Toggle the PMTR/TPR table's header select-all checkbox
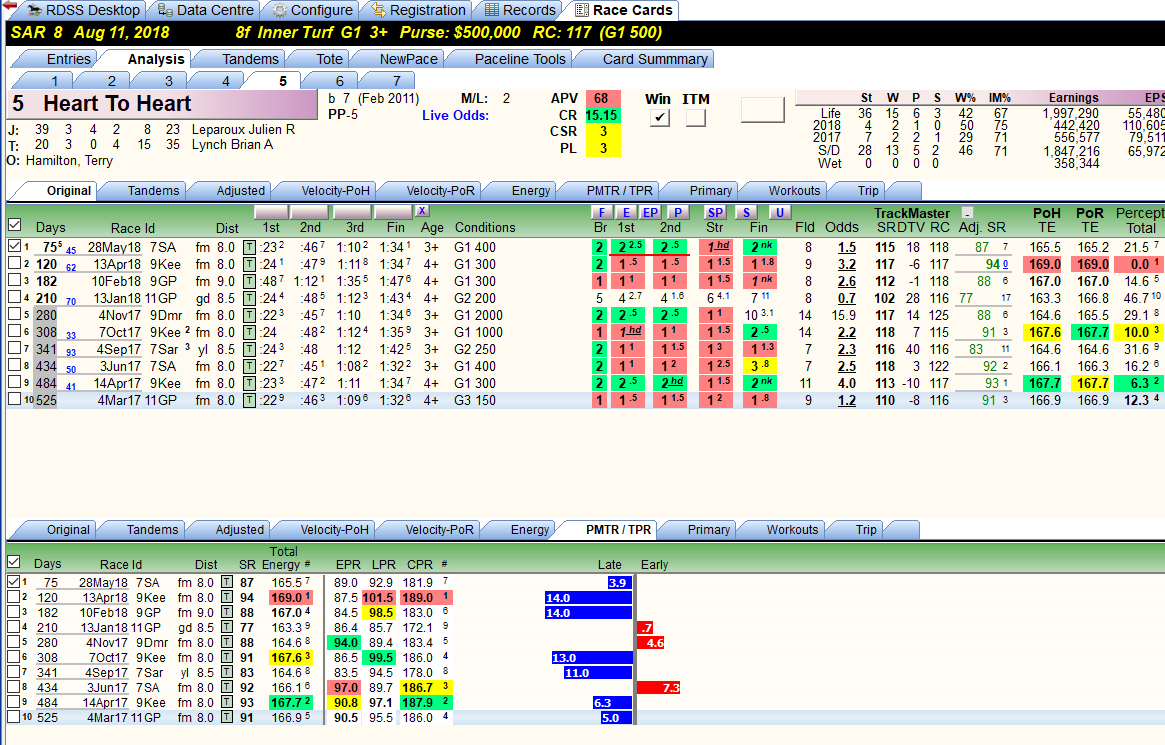Viewport: 1165px width, 745px height. tap(13, 562)
